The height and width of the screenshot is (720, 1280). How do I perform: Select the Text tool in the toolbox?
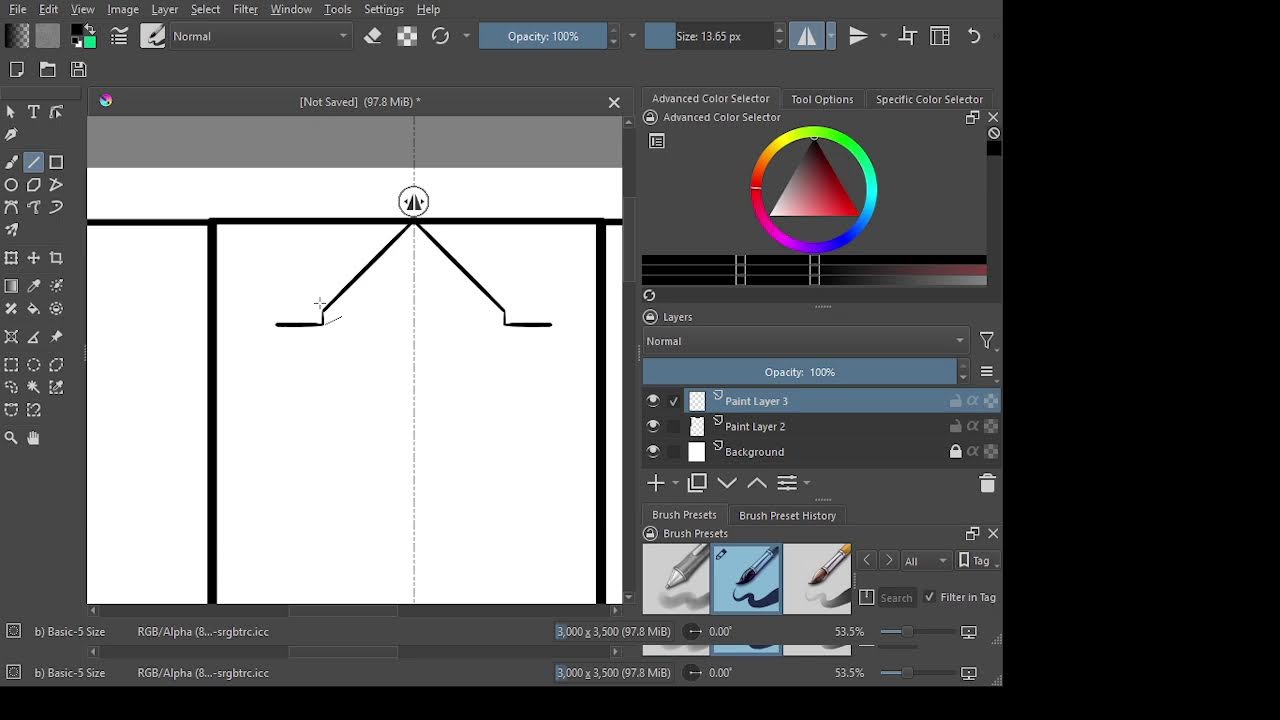34,112
